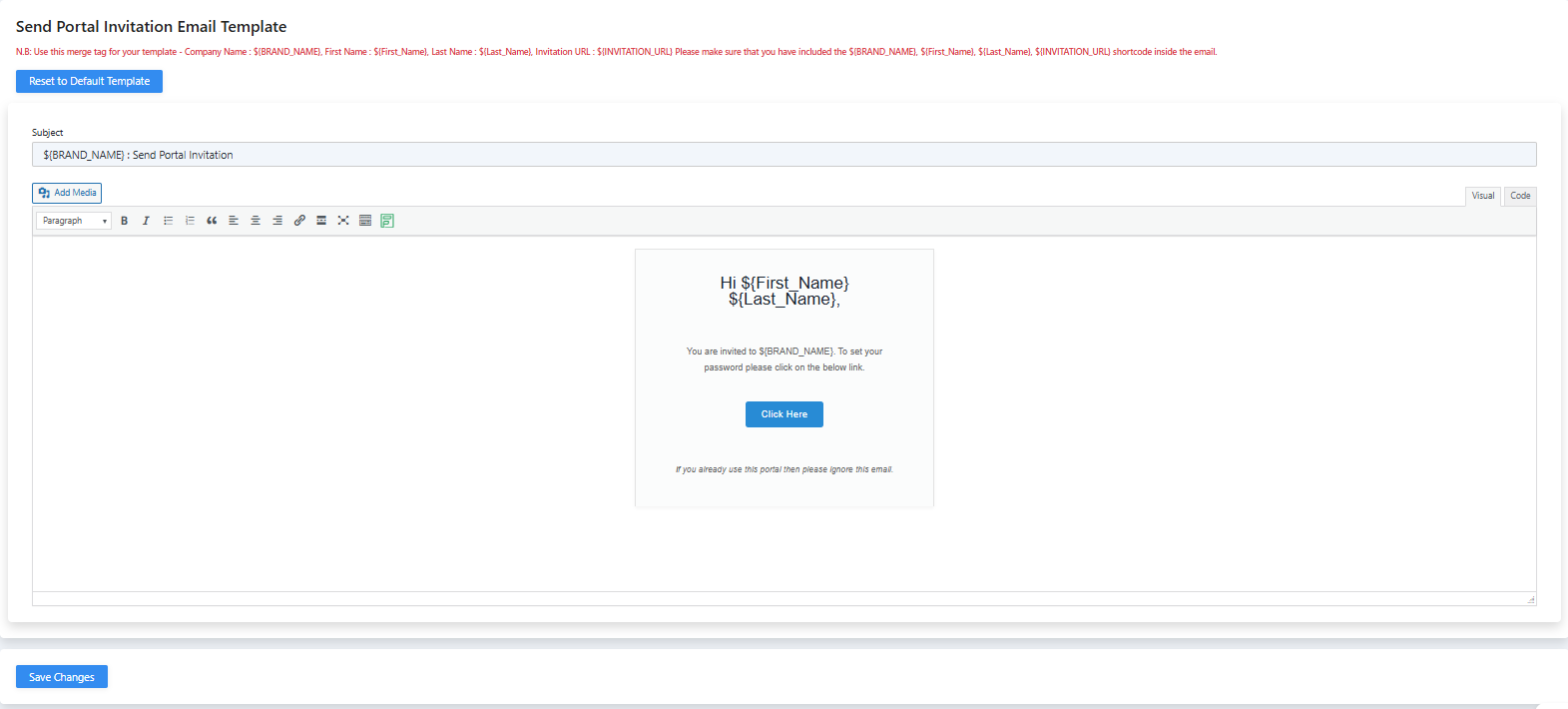Open the Paragraph format dropdown

coord(74,221)
